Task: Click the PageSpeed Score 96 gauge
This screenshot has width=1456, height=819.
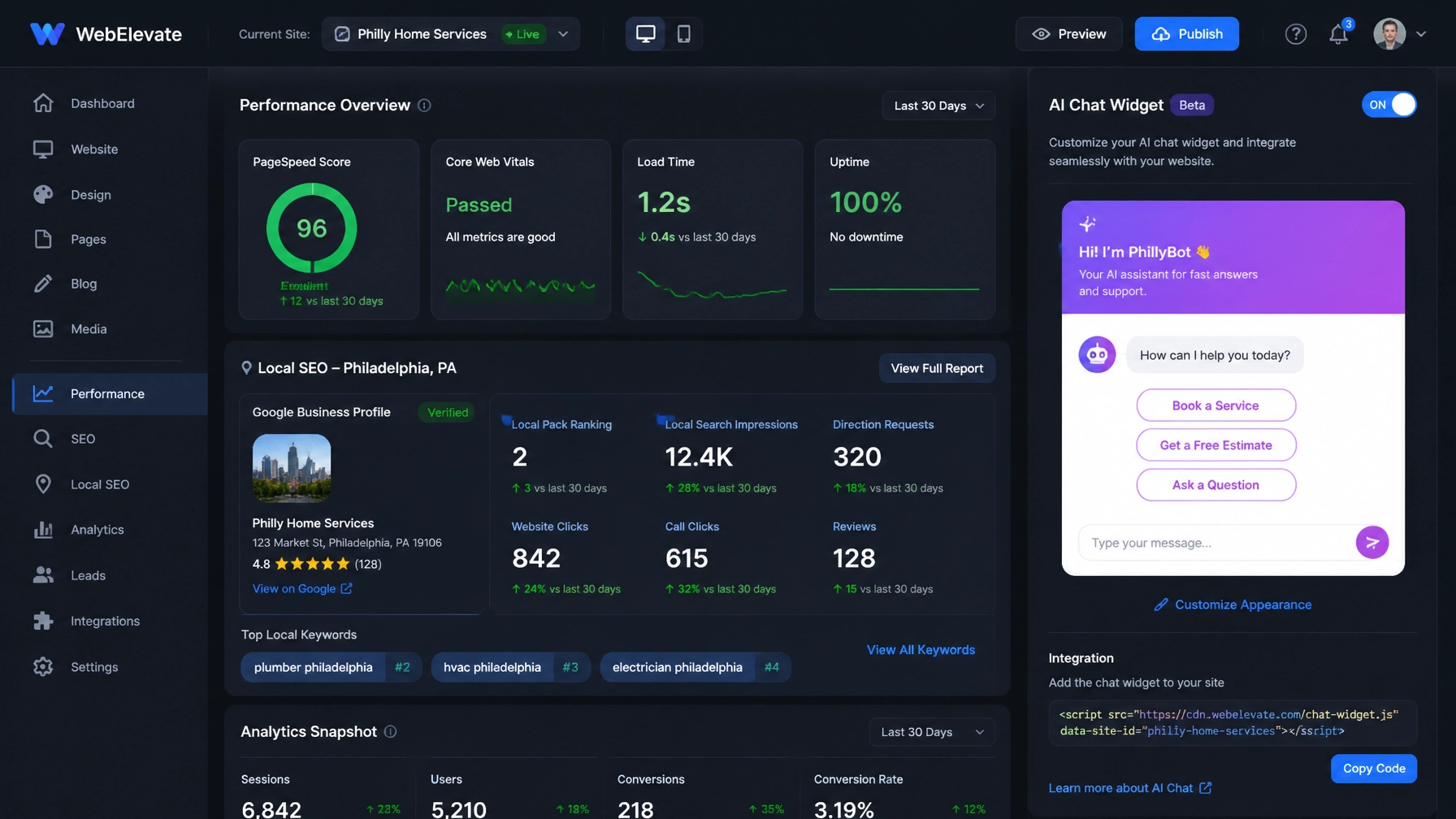Action: [x=311, y=228]
